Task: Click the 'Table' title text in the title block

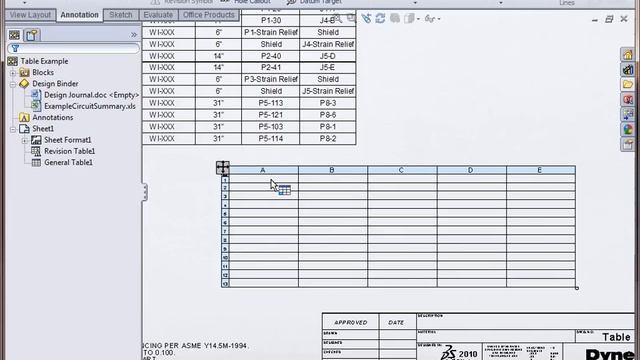Action: [x=616, y=337]
